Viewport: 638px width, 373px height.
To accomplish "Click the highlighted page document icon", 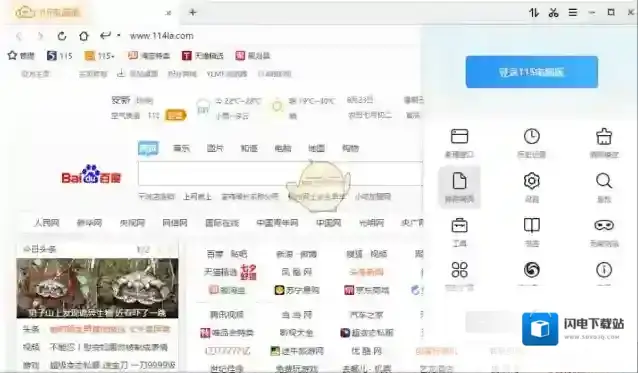I will [459, 187].
